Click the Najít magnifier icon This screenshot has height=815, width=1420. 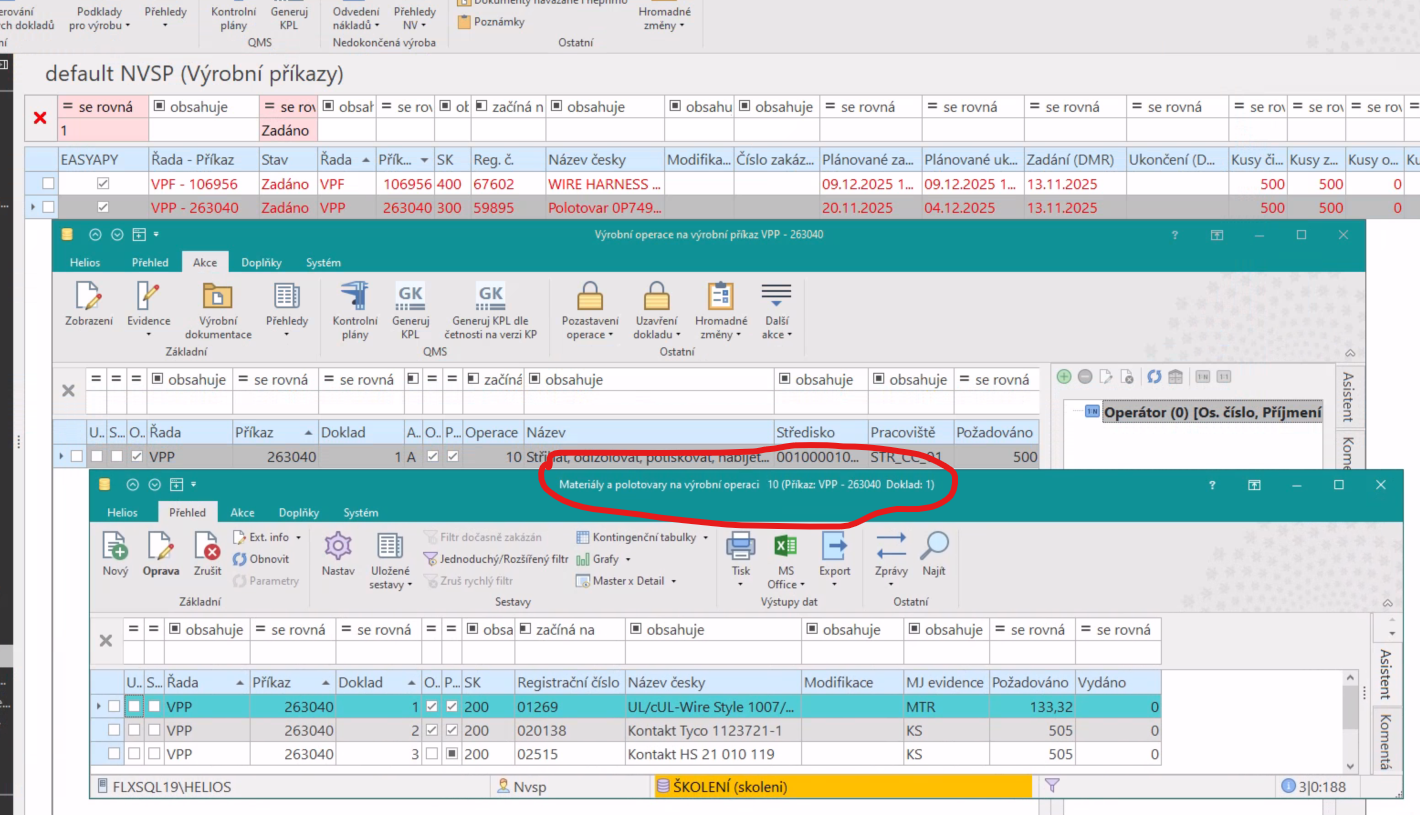click(x=934, y=546)
